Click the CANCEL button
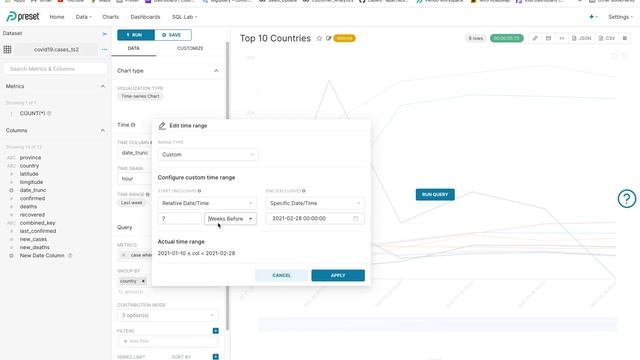This screenshot has height=360, width=640. coord(282,276)
